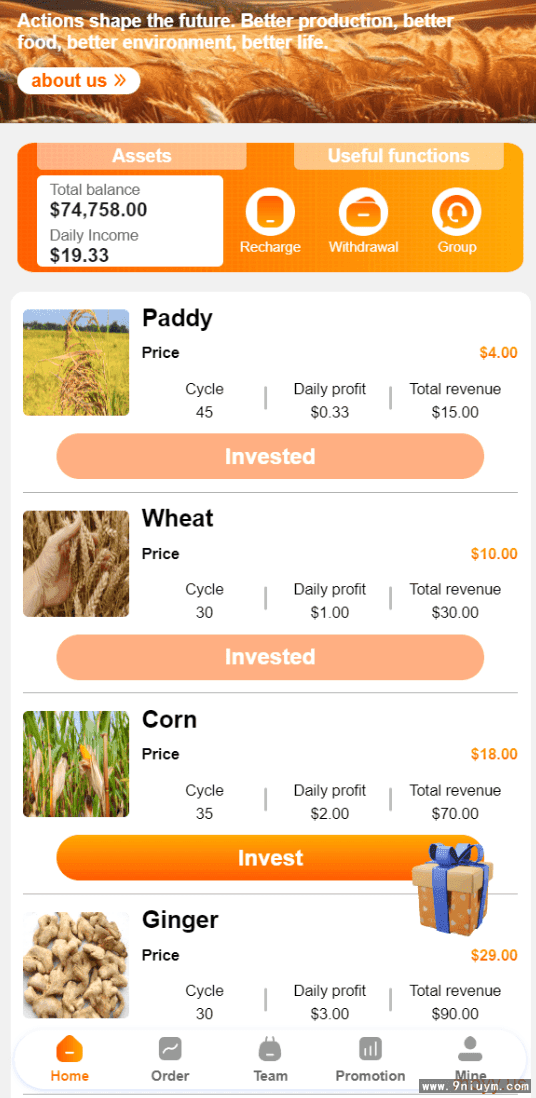This screenshot has height=1098, width=536.
Task: Open the Team tab icon
Action: click(x=270, y=1049)
